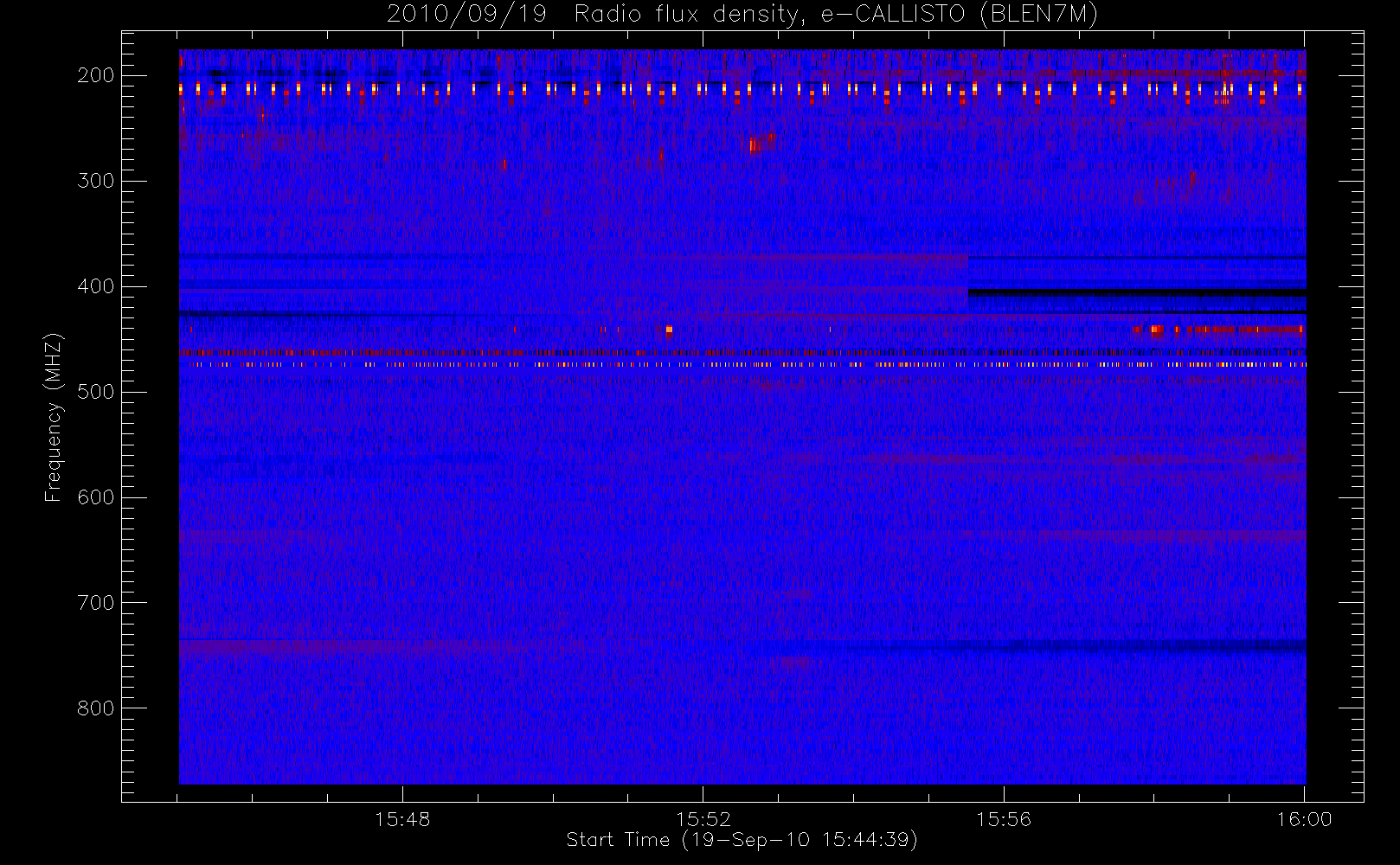Click the black horizontal band near 405 MHz

coord(1137,293)
